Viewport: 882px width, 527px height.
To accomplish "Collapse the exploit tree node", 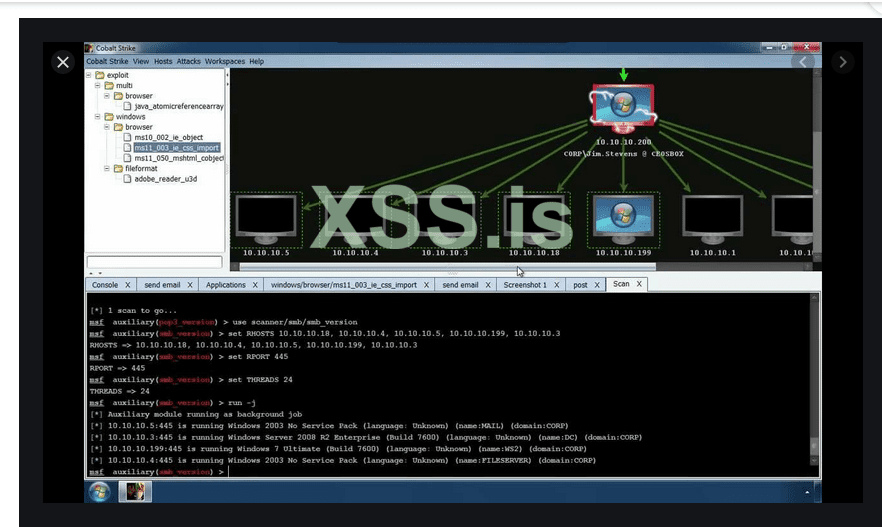I will point(88,75).
